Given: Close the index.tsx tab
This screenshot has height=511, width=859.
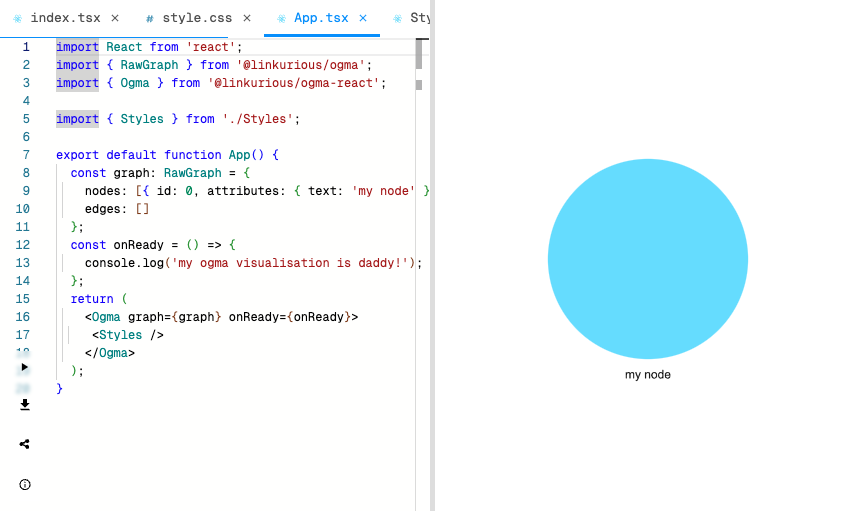Looking at the screenshot, I should pos(115,18).
